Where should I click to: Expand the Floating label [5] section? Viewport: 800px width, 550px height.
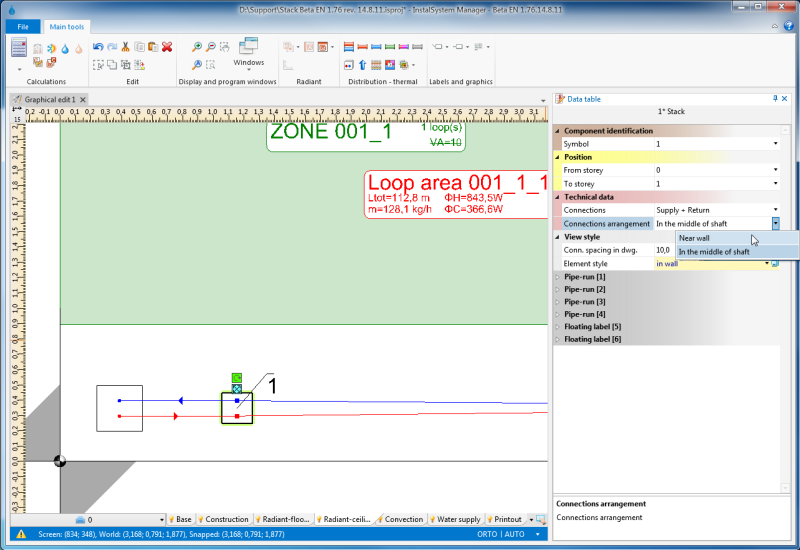(558, 327)
